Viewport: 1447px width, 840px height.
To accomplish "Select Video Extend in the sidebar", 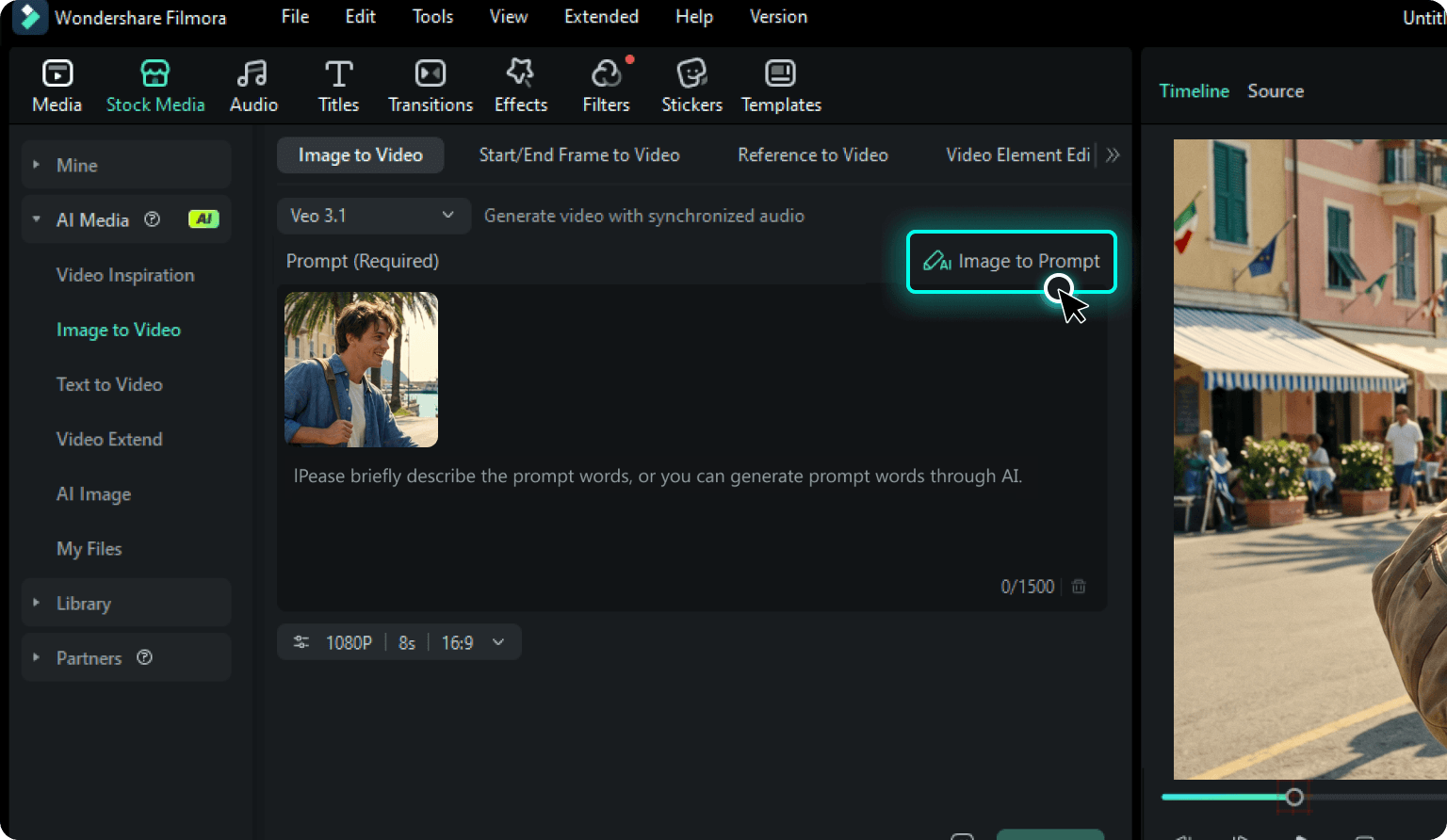I will click(x=109, y=439).
